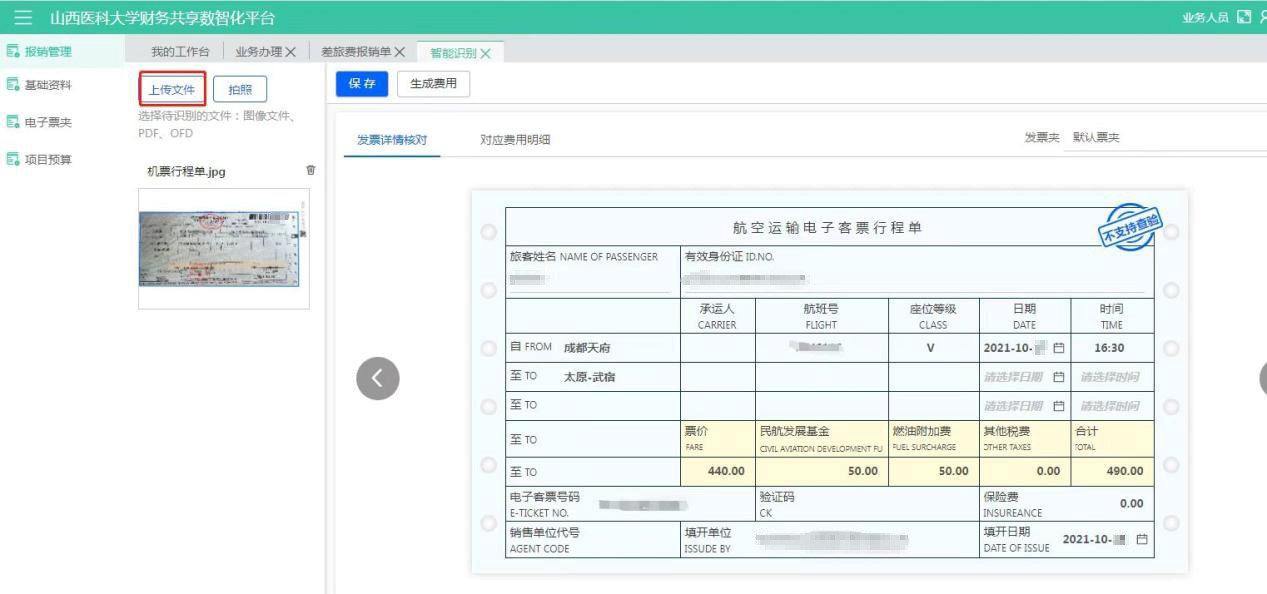This screenshot has height=594, width=1267.
Task: Close the 智能识别 tab
Action: click(x=486, y=53)
